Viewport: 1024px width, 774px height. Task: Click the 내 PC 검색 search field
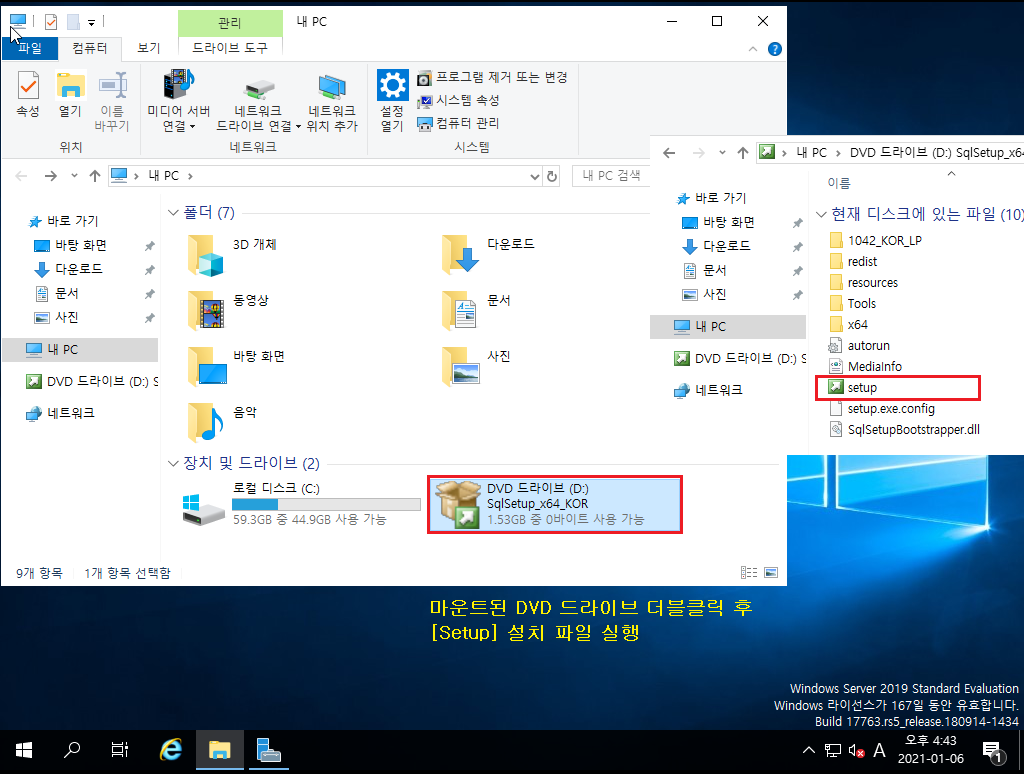pos(611,176)
